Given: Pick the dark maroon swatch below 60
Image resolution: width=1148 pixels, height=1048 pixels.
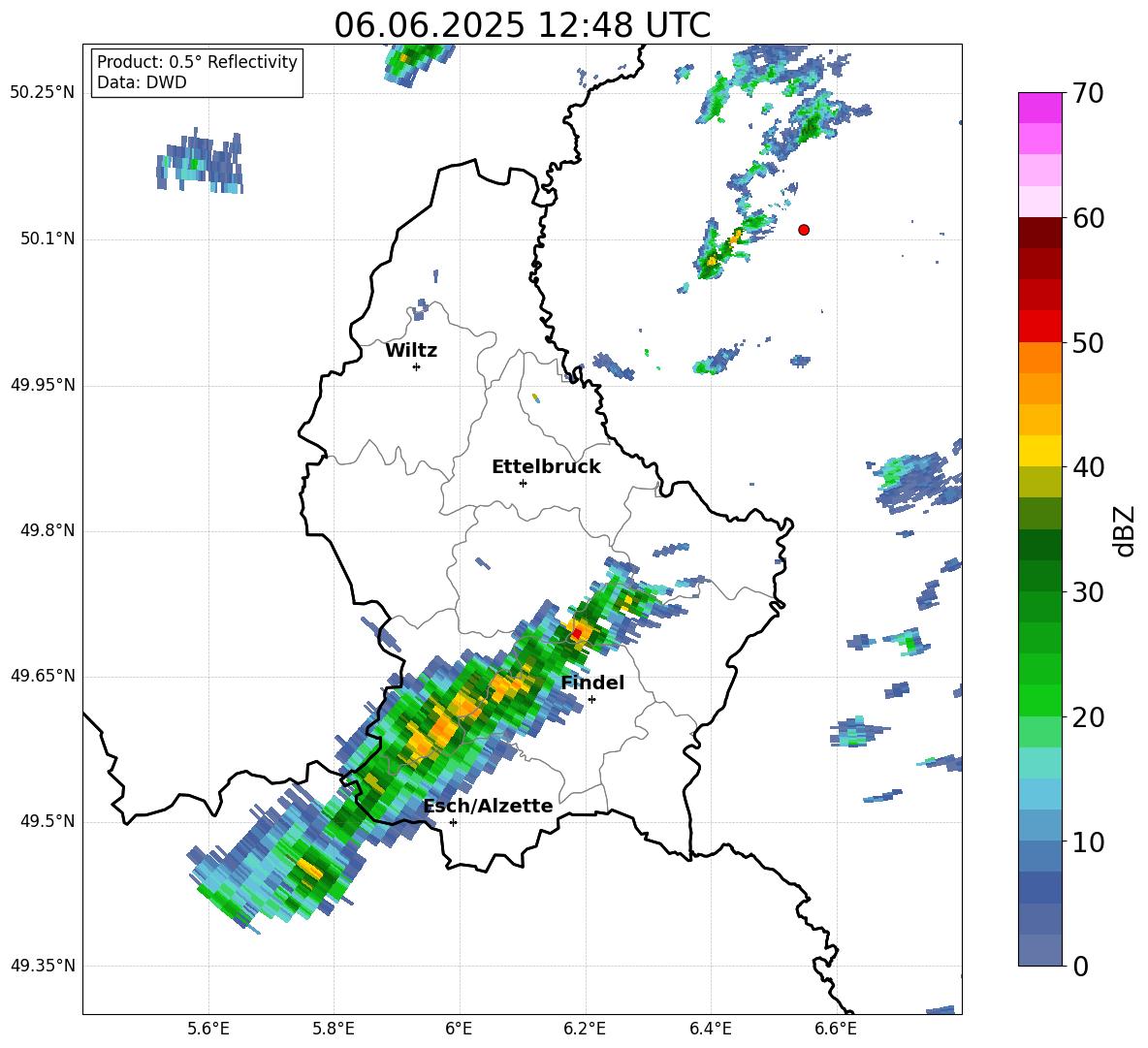Looking at the screenshot, I should (1039, 232).
